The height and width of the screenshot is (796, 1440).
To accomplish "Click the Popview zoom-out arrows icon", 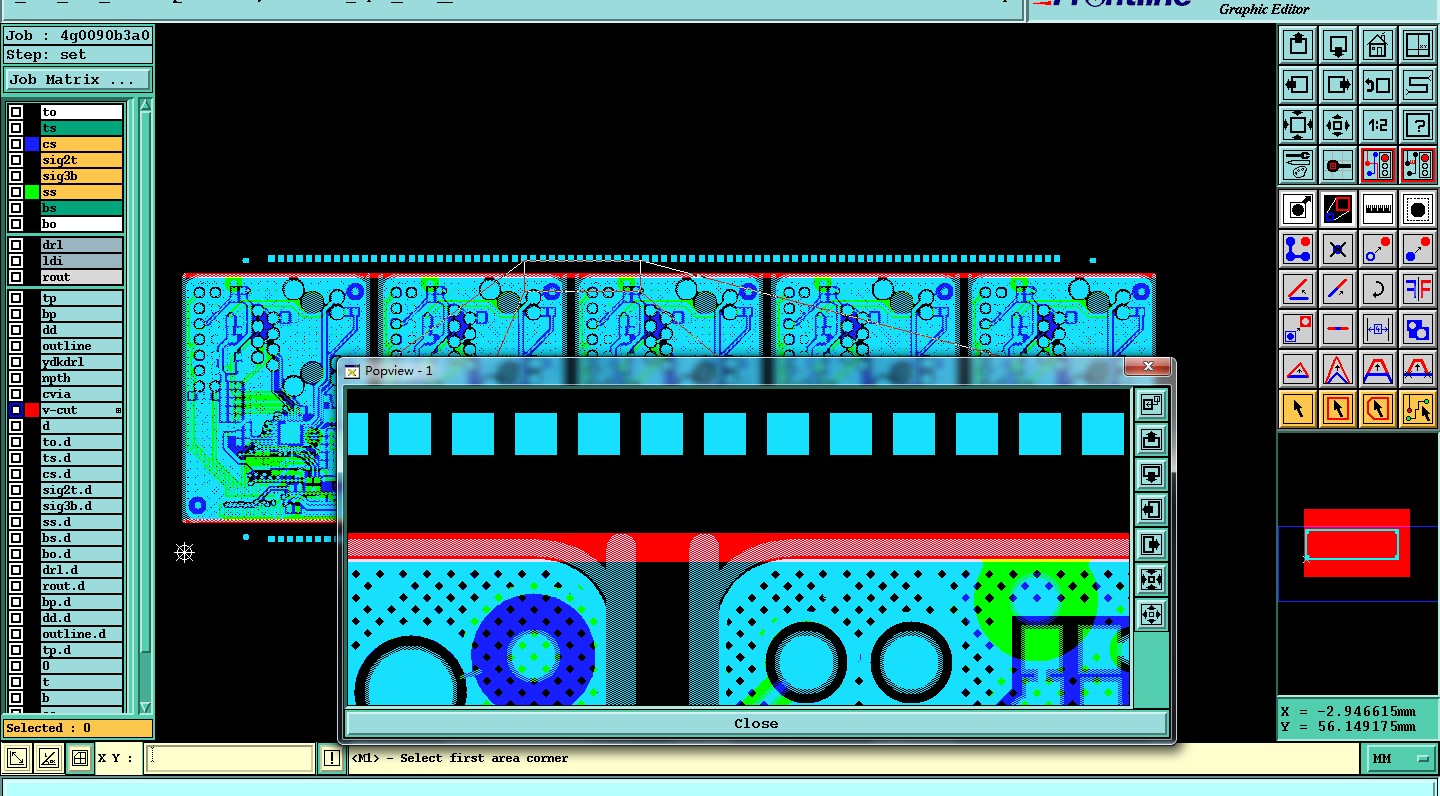I will [x=1151, y=614].
